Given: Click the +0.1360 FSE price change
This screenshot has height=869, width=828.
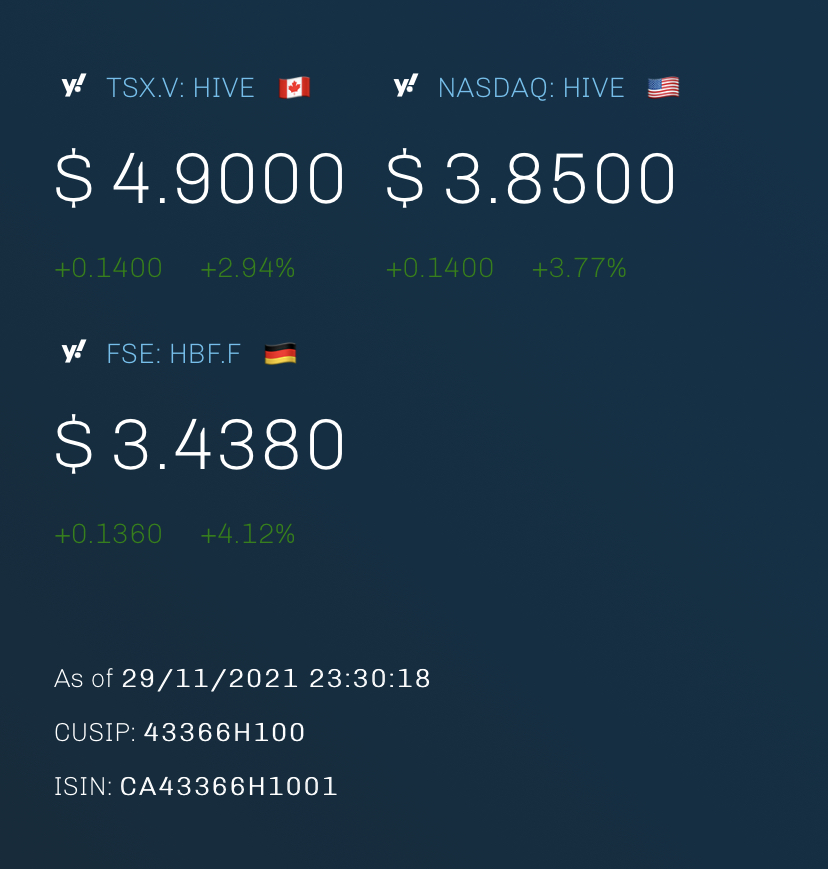Looking at the screenshot, I should pyautogui.click(x=108, y=534).
